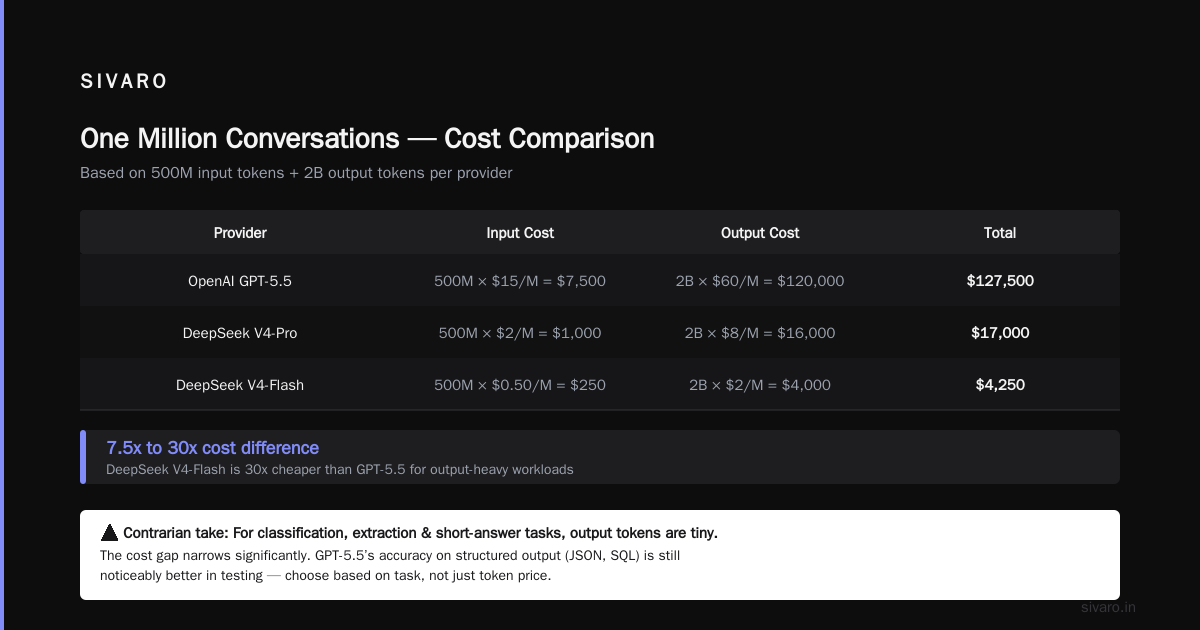The image size is (1200, 630).
Task: Select the Input Cost column header
Action: (x=520, y=233)
